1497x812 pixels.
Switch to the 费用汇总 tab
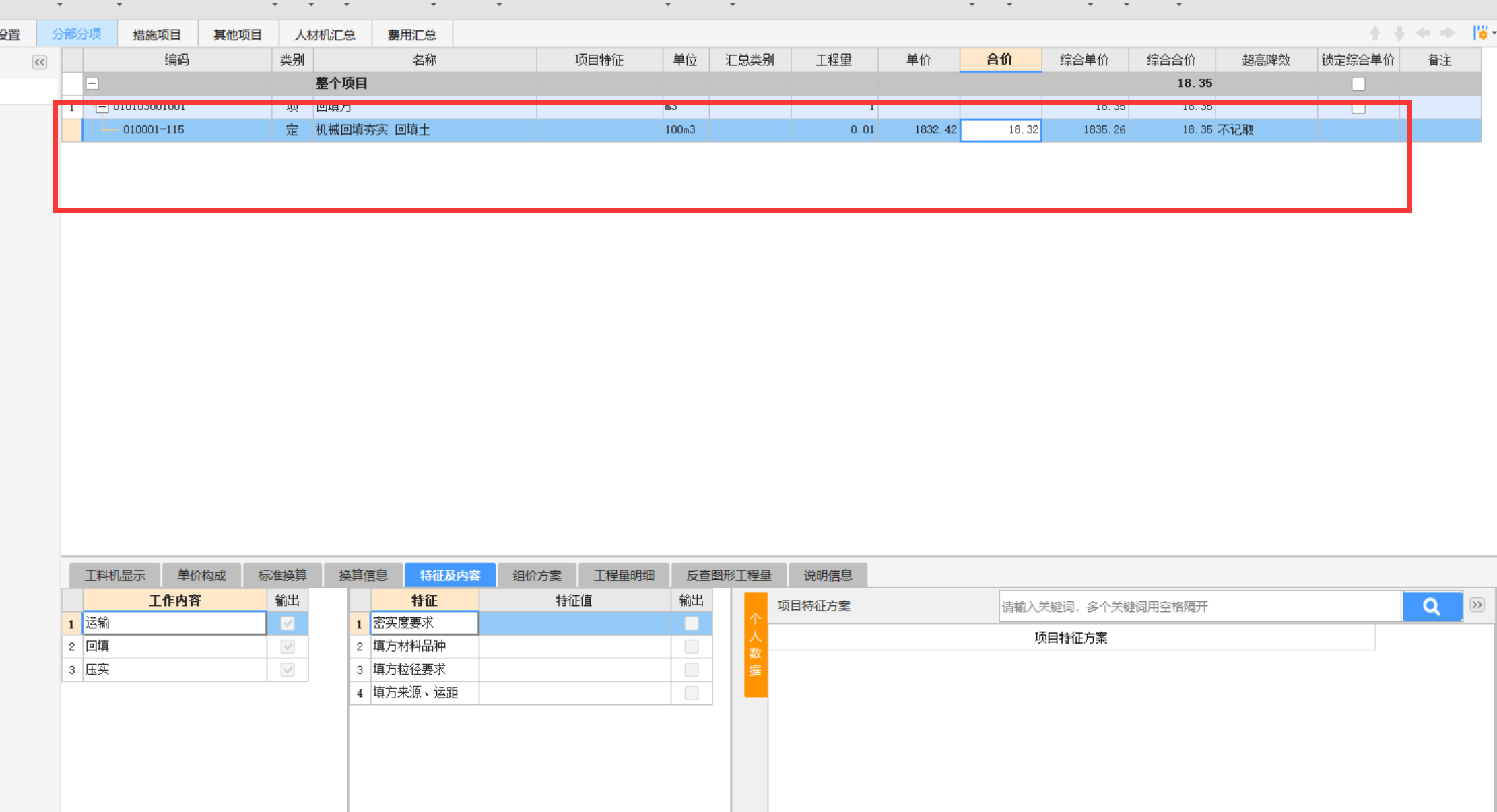[411, 34]
